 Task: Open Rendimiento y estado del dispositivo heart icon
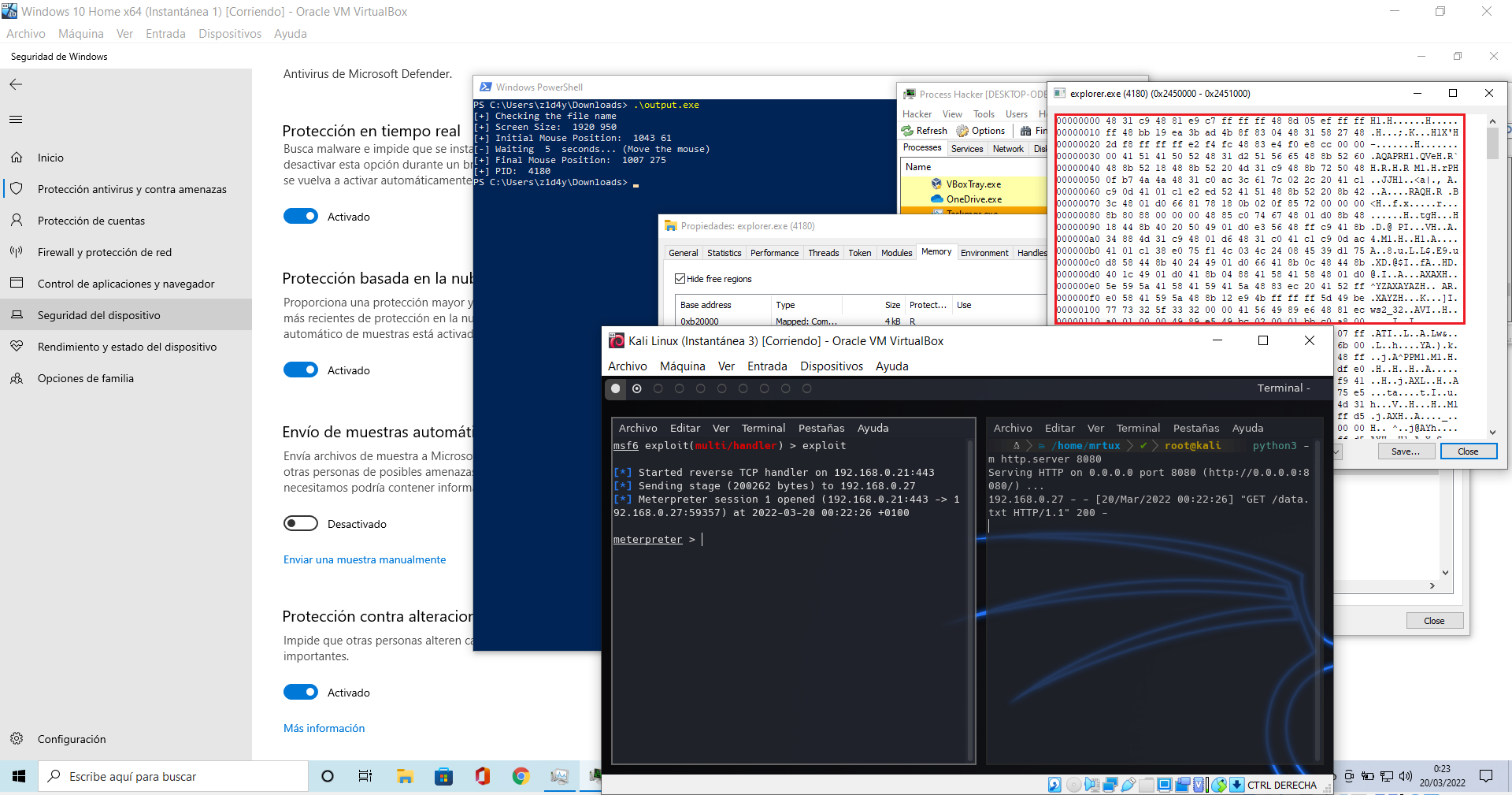click(17, 347)
